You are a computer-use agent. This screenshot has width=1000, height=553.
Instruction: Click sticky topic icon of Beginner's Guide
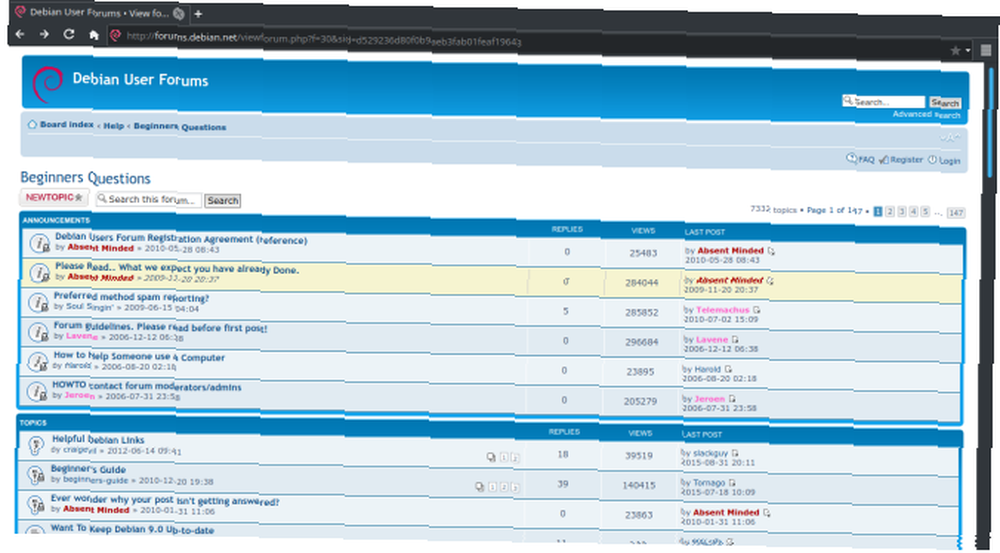[35, 475]
